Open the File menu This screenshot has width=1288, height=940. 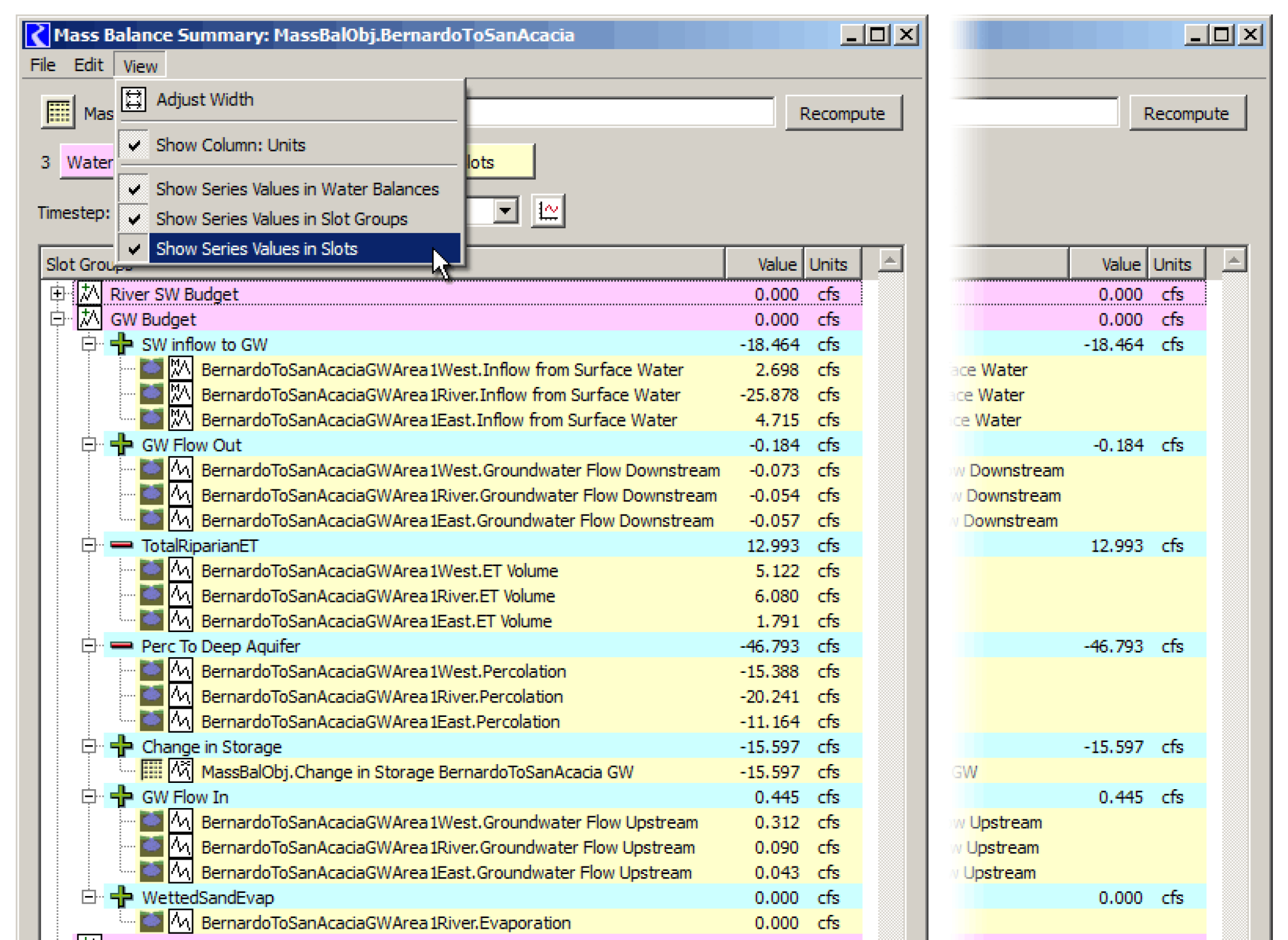(x=43, y=65)
